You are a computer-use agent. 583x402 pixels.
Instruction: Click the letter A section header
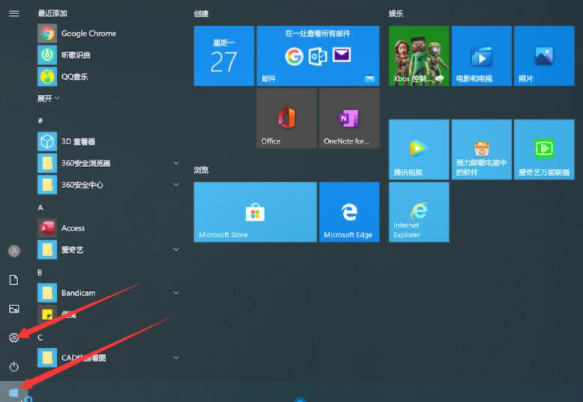(40, 208)
